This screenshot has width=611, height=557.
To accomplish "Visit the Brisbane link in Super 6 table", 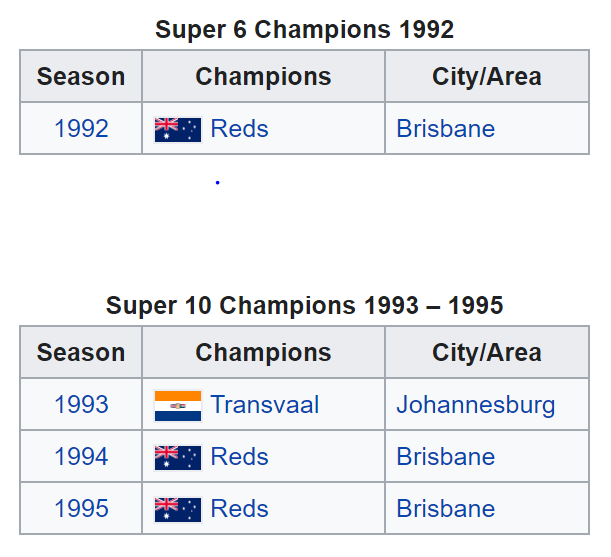I will tap(446, 128).
